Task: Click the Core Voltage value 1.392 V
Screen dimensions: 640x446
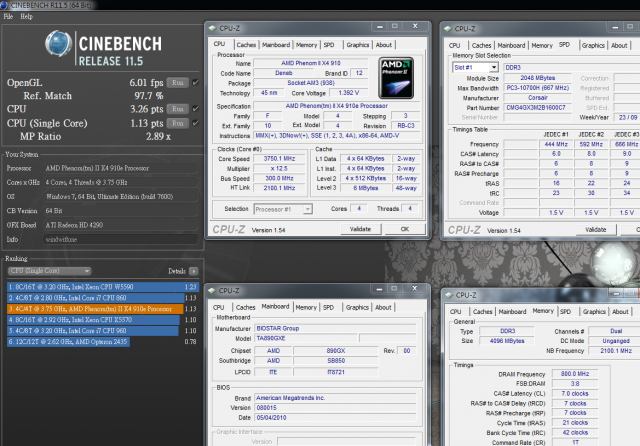Action: click(x=349, y=93)
